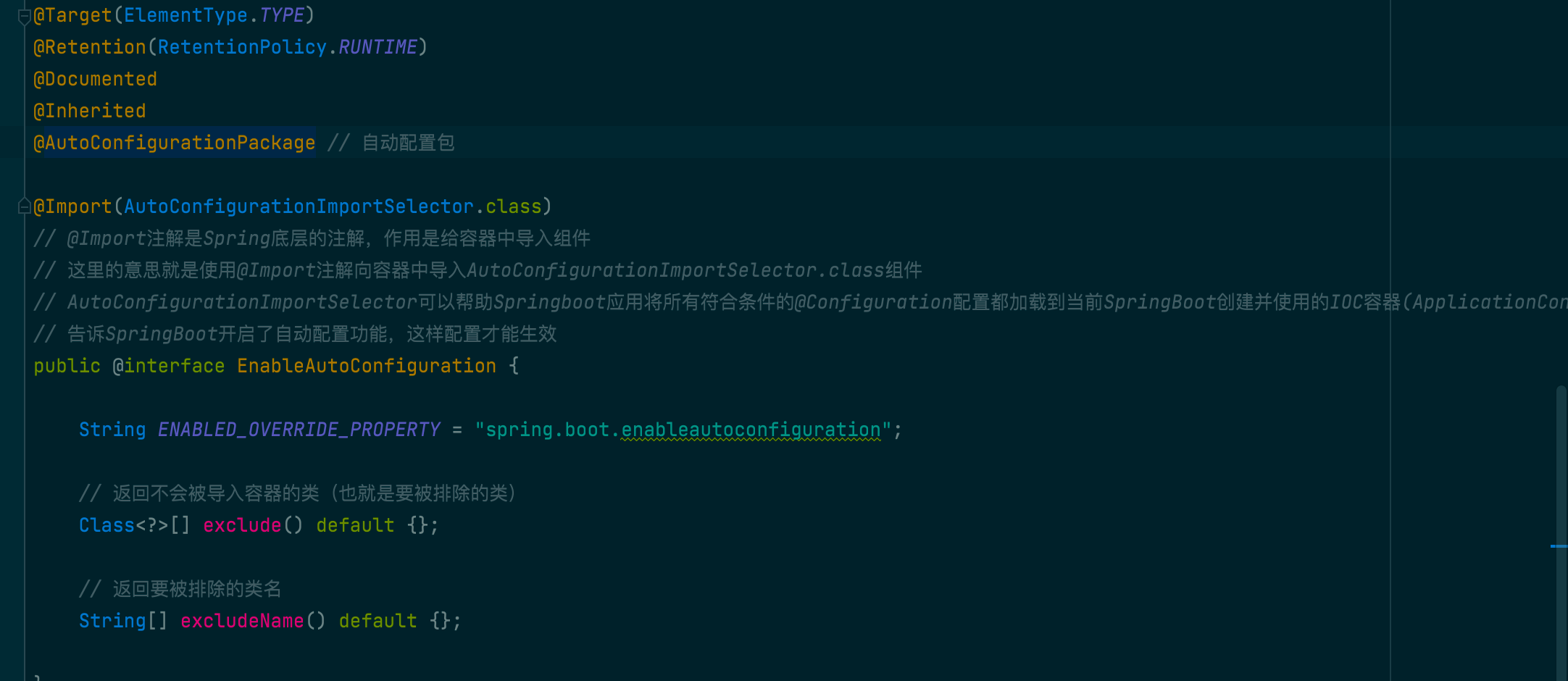Click AutoConfigurationImportSelector in the @Import line
This screenshot has width=1568, height=681.
click(x=299, y=206)
